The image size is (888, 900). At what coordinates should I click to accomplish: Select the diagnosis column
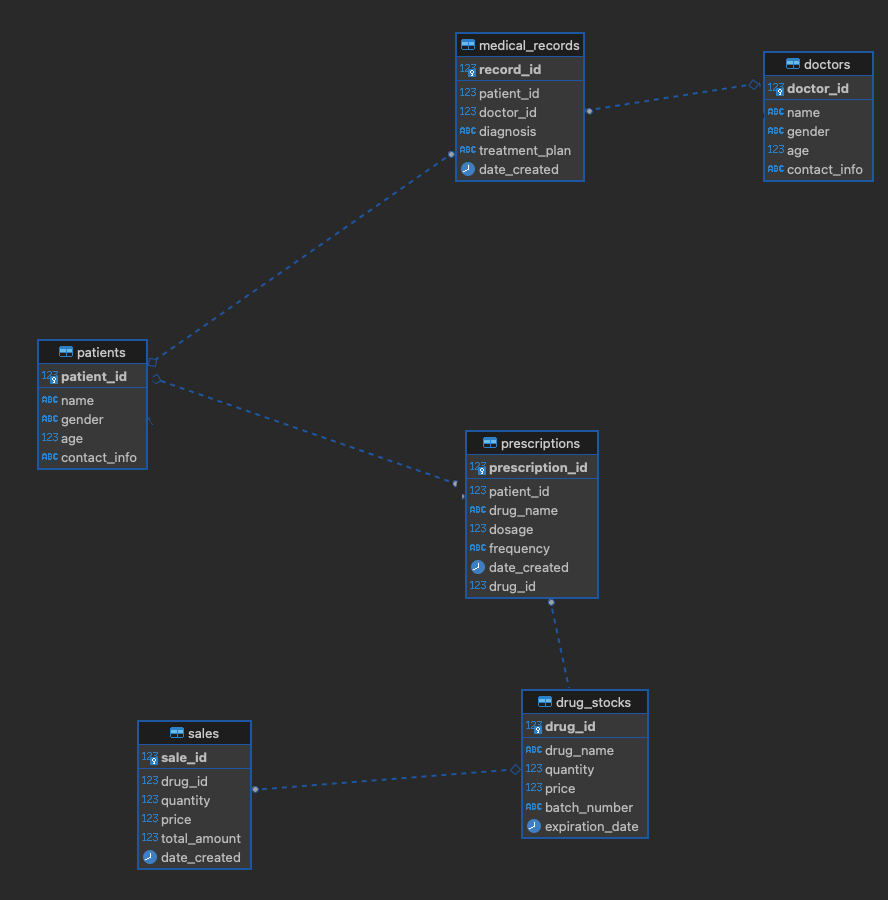click(x=520, y=131)
